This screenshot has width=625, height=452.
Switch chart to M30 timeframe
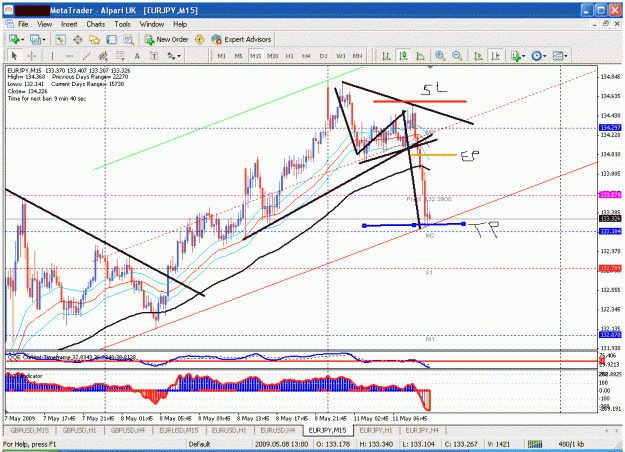click(x=273, y=56)
